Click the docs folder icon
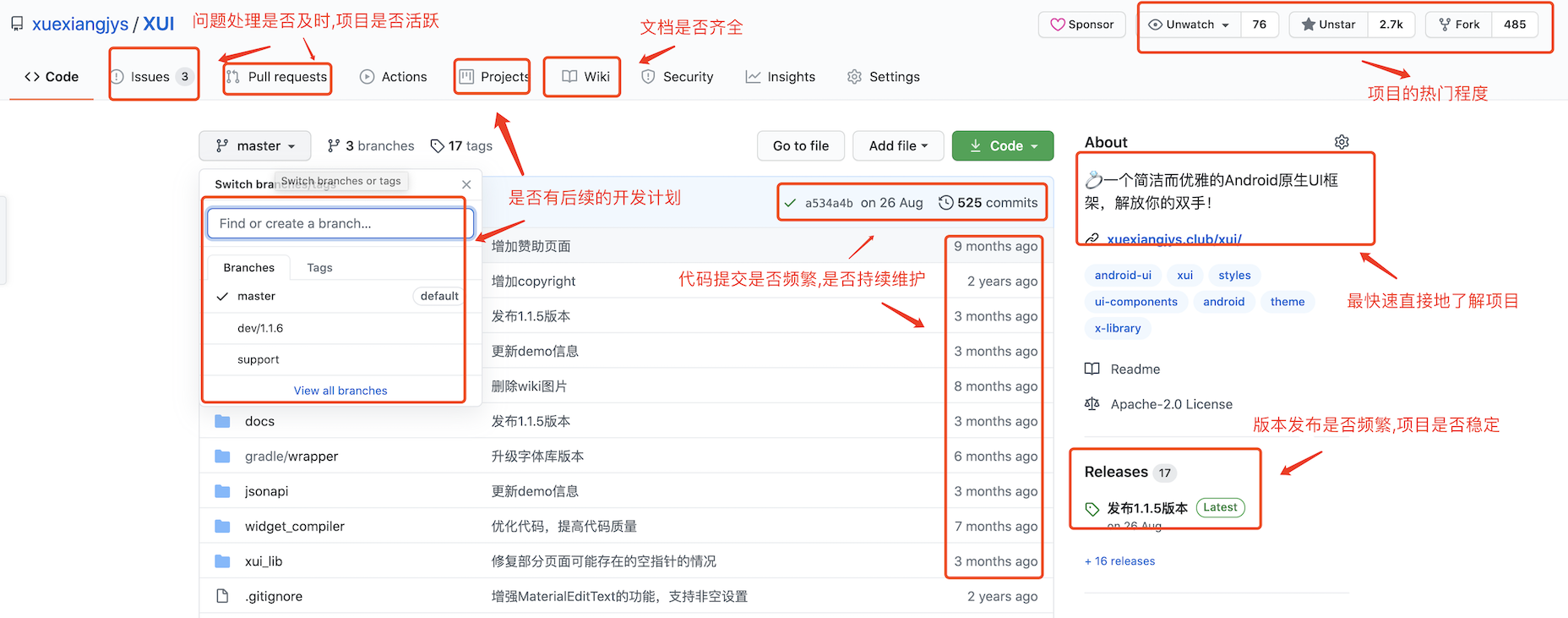The width and height of the screenshot is (1568, 618). [x=223, y=421]
